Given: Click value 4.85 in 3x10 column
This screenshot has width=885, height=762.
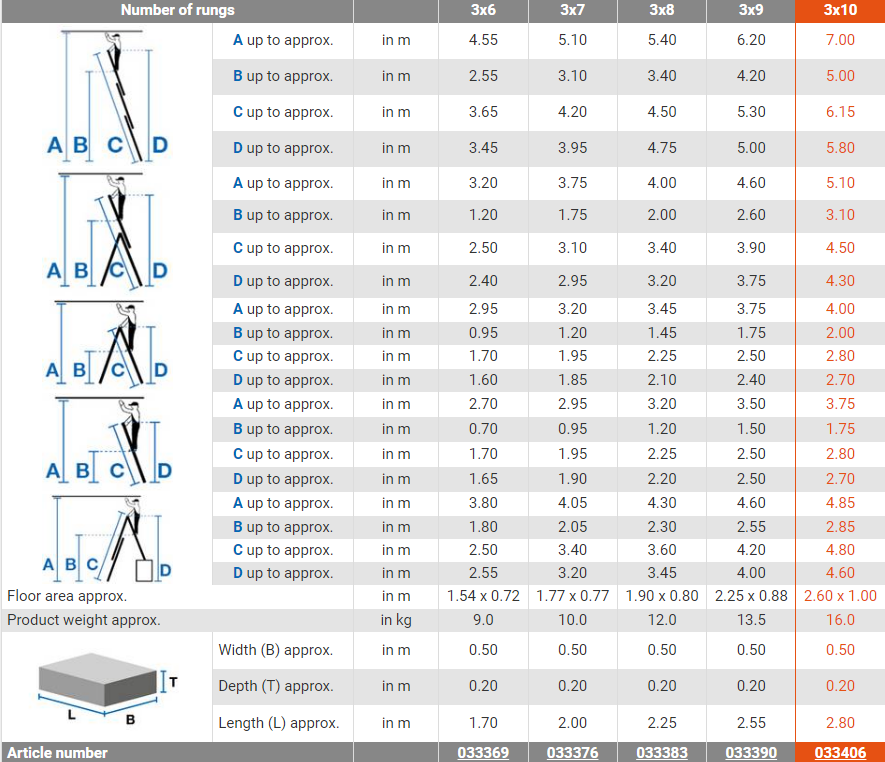Looking at the screenshot, I should [x=840, y=503].
